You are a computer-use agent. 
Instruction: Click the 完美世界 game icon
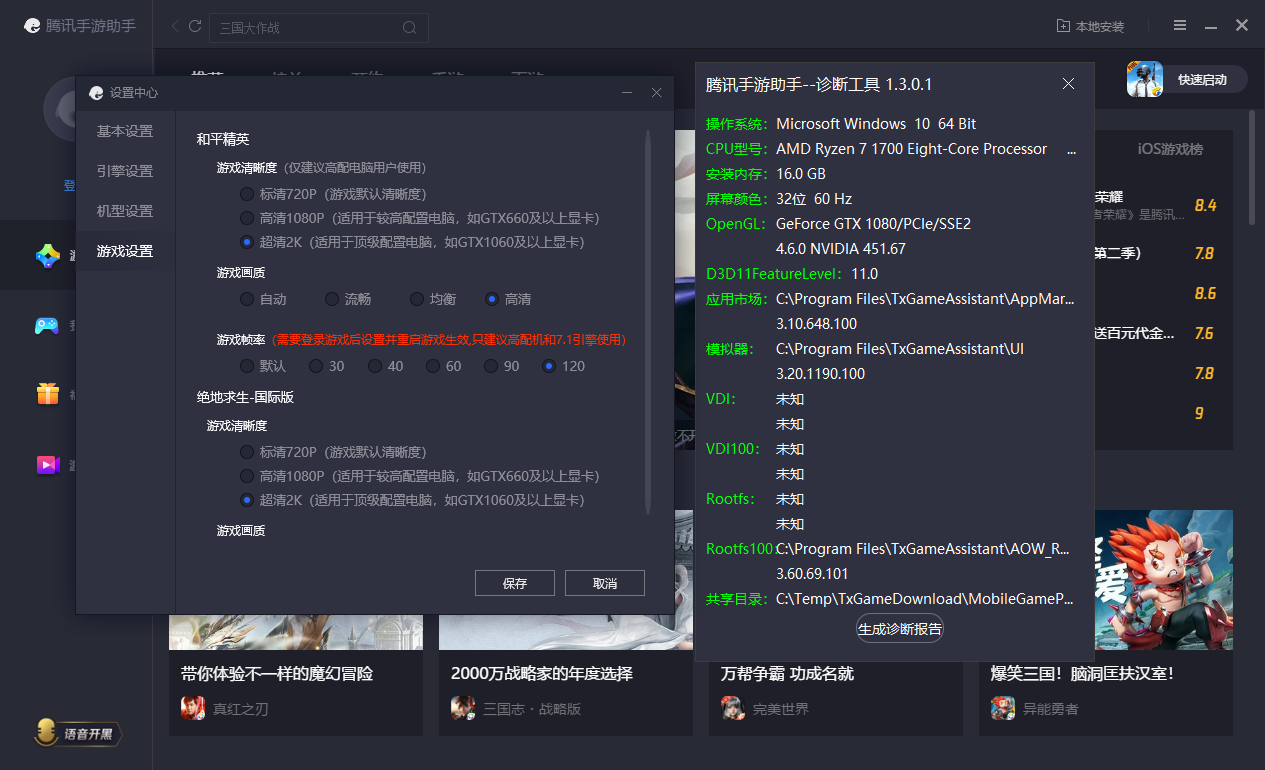pyautogui.click(x=733, y=708)
